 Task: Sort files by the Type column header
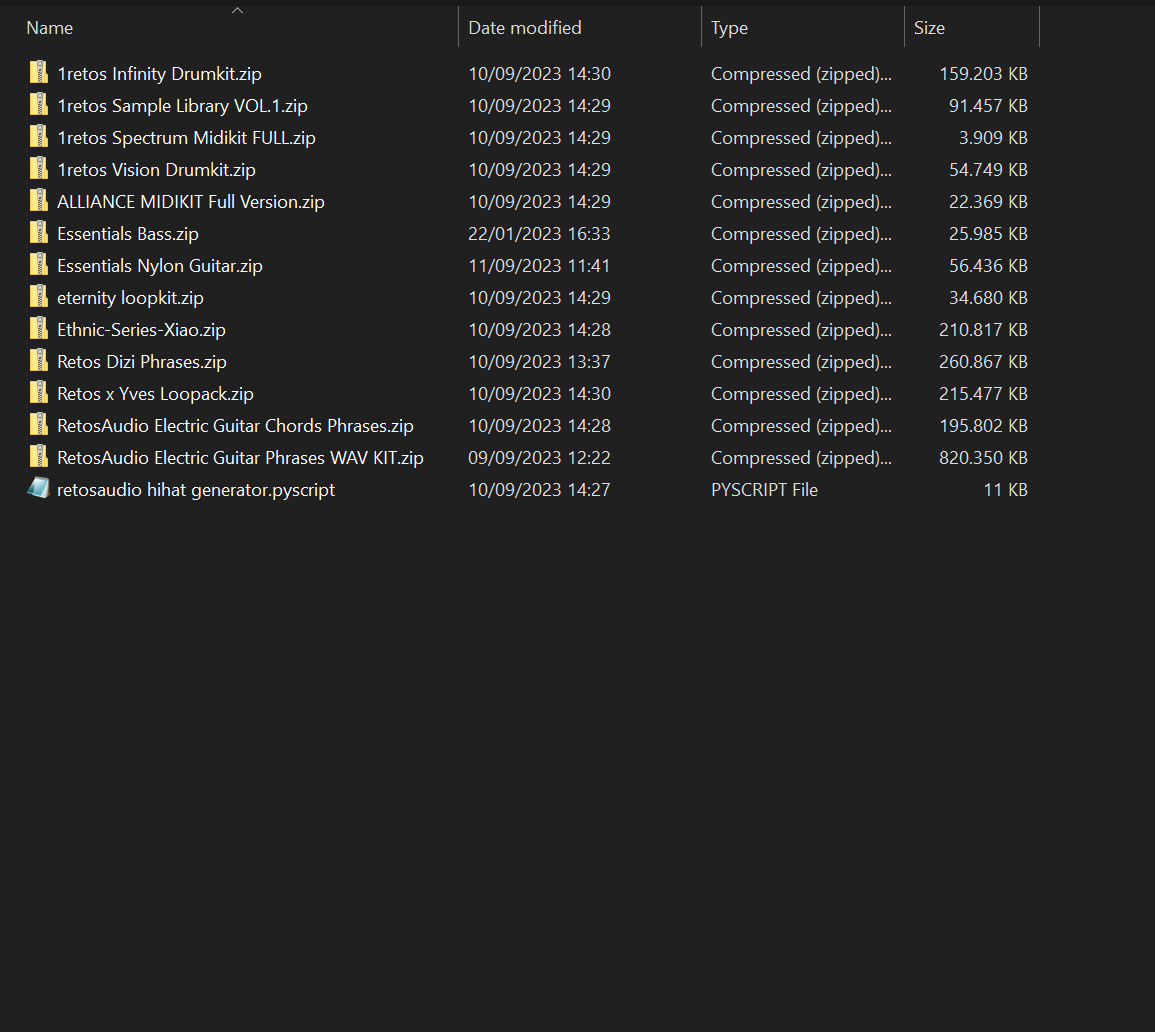(729, 28)
